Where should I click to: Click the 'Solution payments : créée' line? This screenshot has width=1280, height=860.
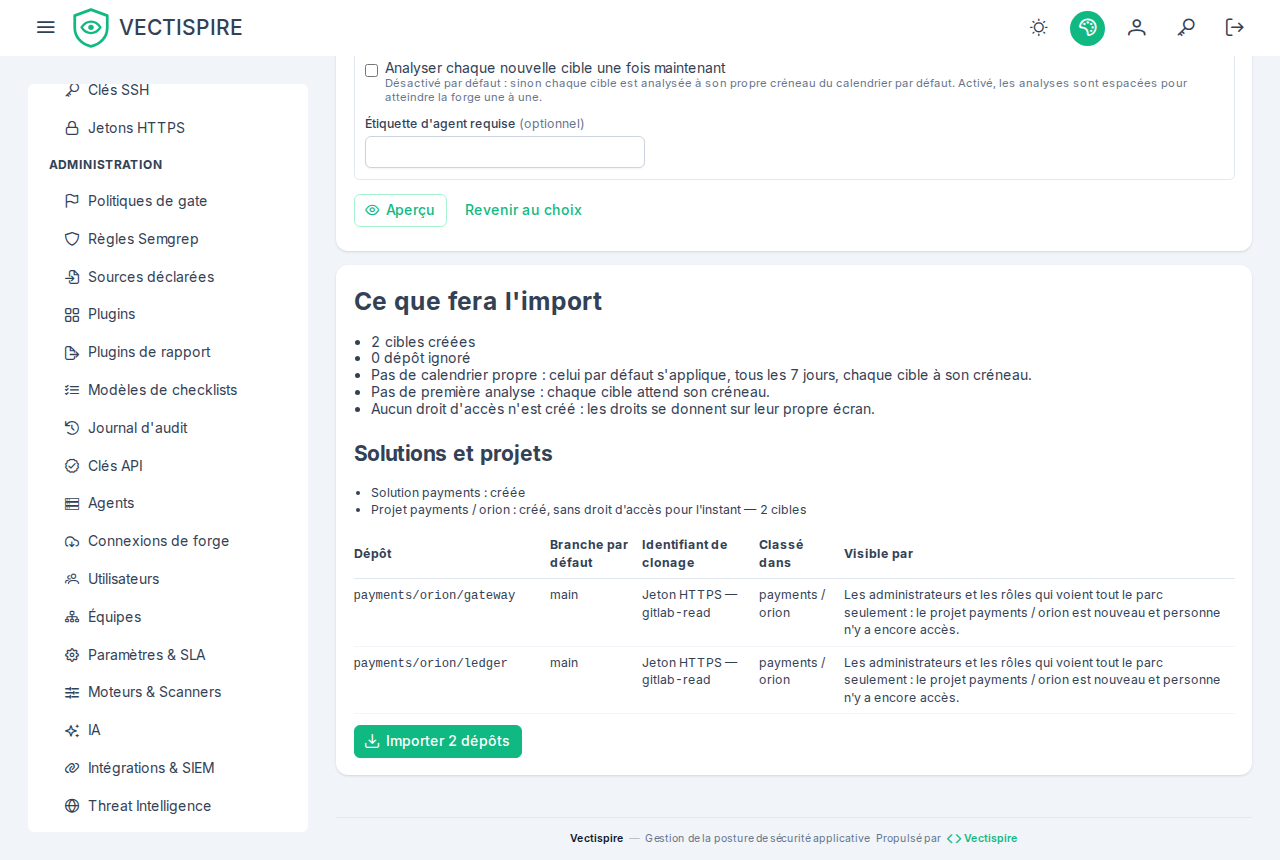(x=448, y=493)
